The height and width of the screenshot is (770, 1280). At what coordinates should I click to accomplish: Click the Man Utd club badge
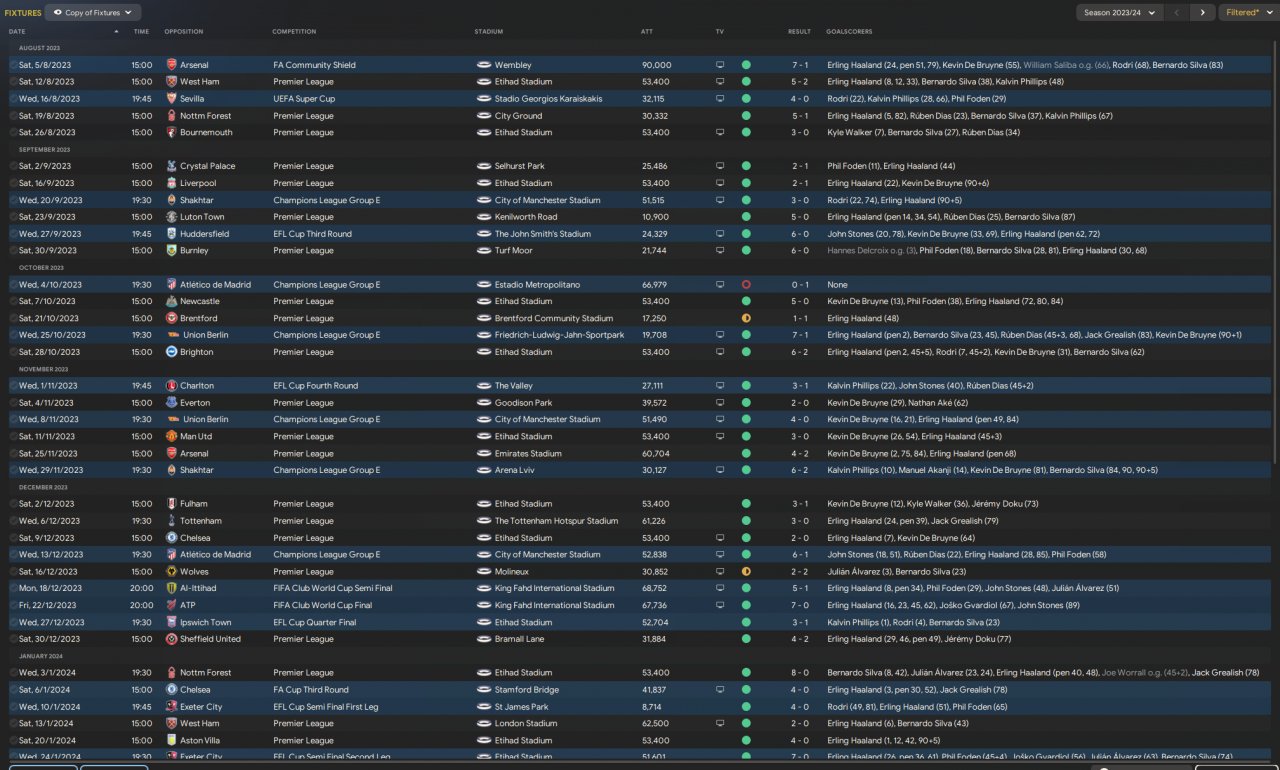click(x=171, y=437)
